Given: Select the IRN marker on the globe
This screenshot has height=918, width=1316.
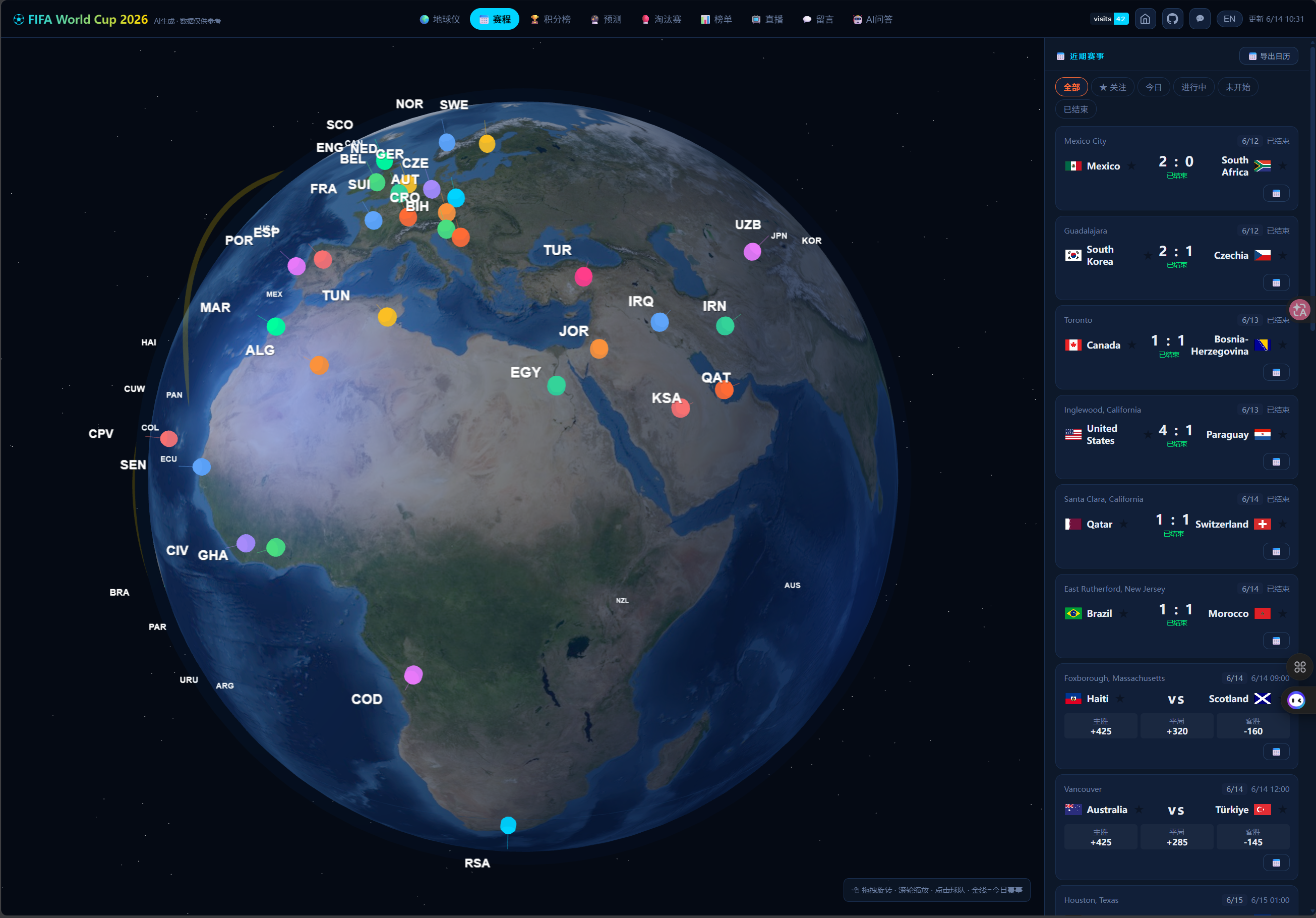Looking at the screenshot, I should (725, 326).
